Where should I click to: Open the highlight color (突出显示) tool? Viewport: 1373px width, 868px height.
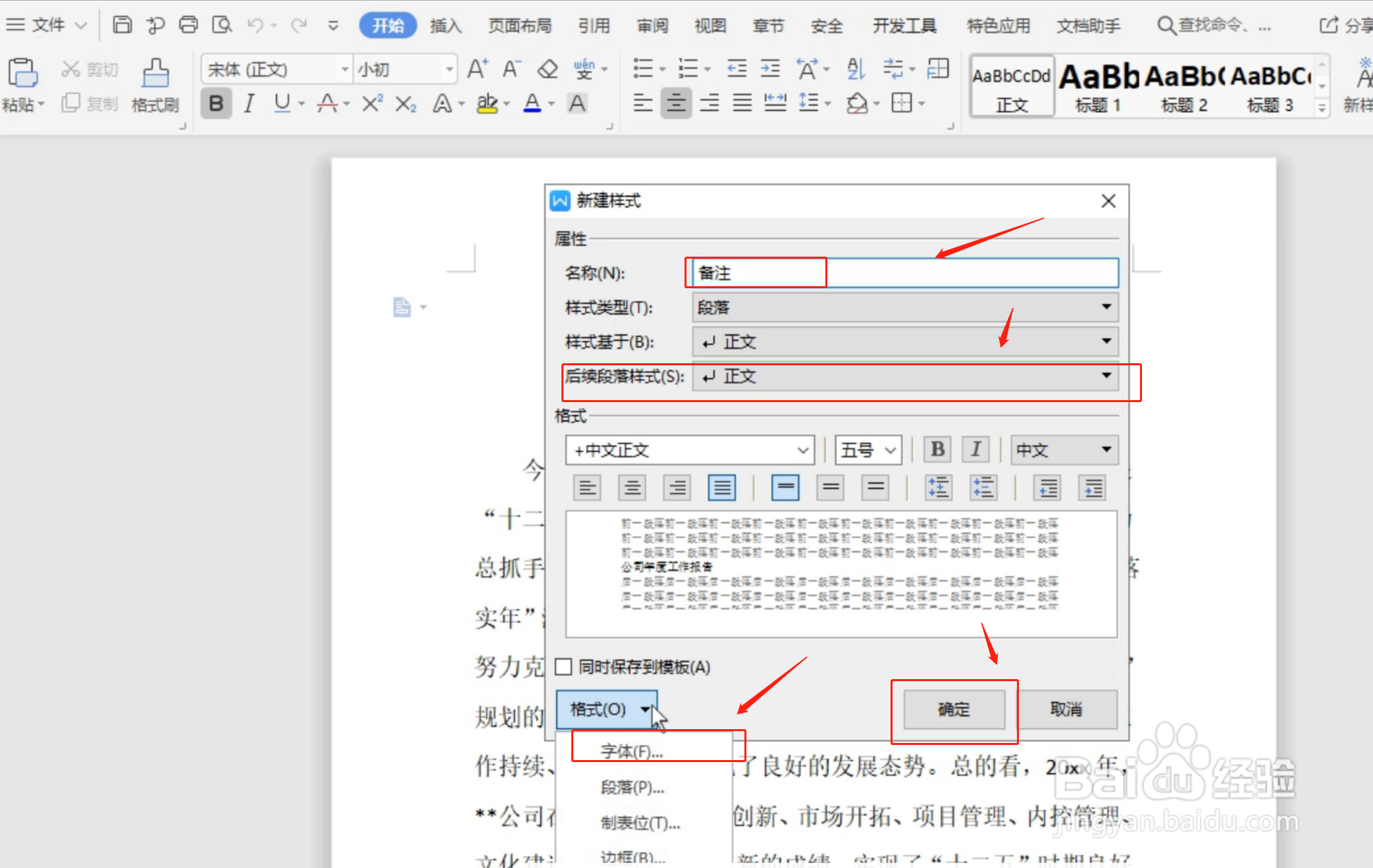[x=488, y=103]
